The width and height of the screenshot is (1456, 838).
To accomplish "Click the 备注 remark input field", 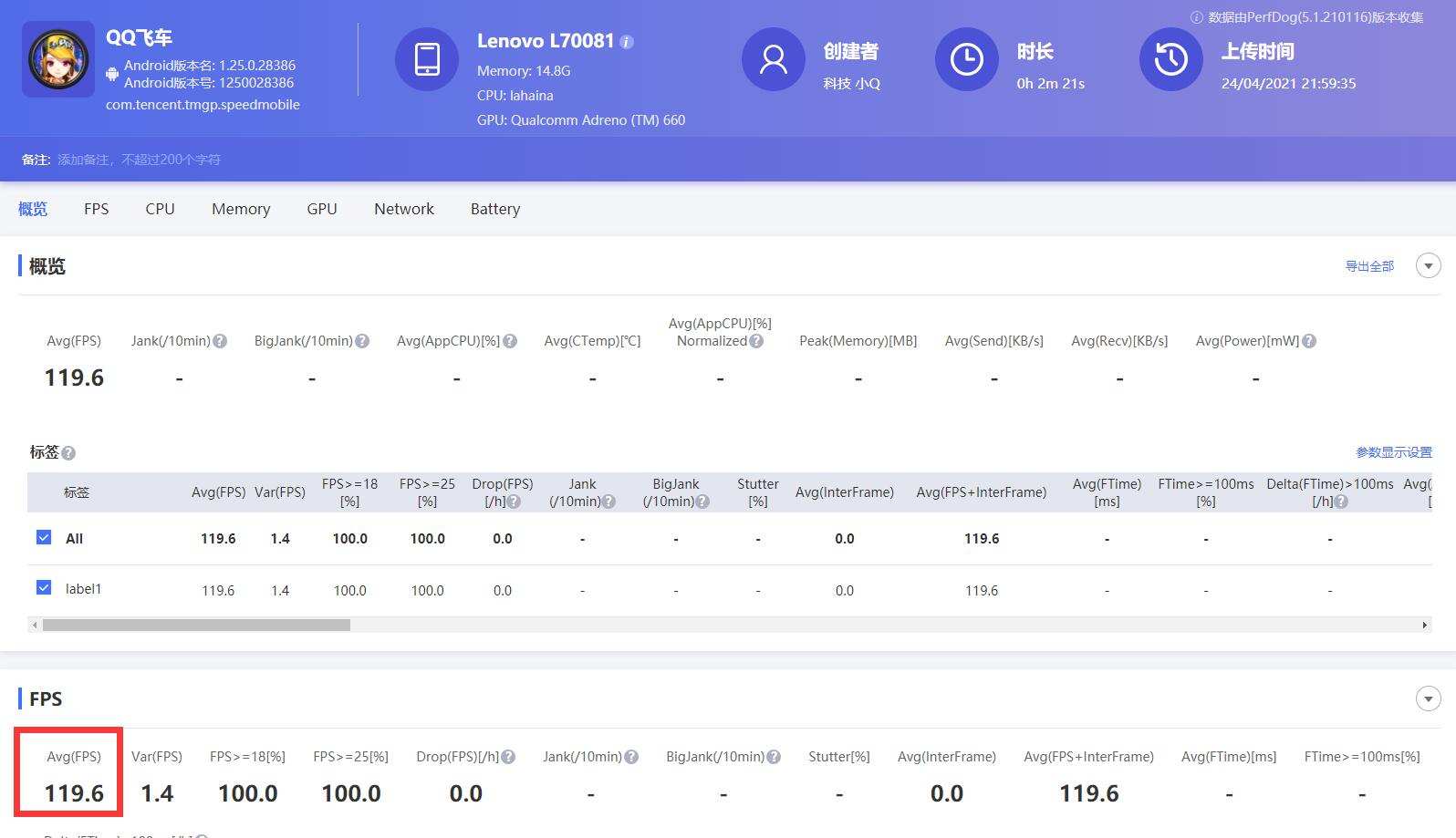I will 140,160.
